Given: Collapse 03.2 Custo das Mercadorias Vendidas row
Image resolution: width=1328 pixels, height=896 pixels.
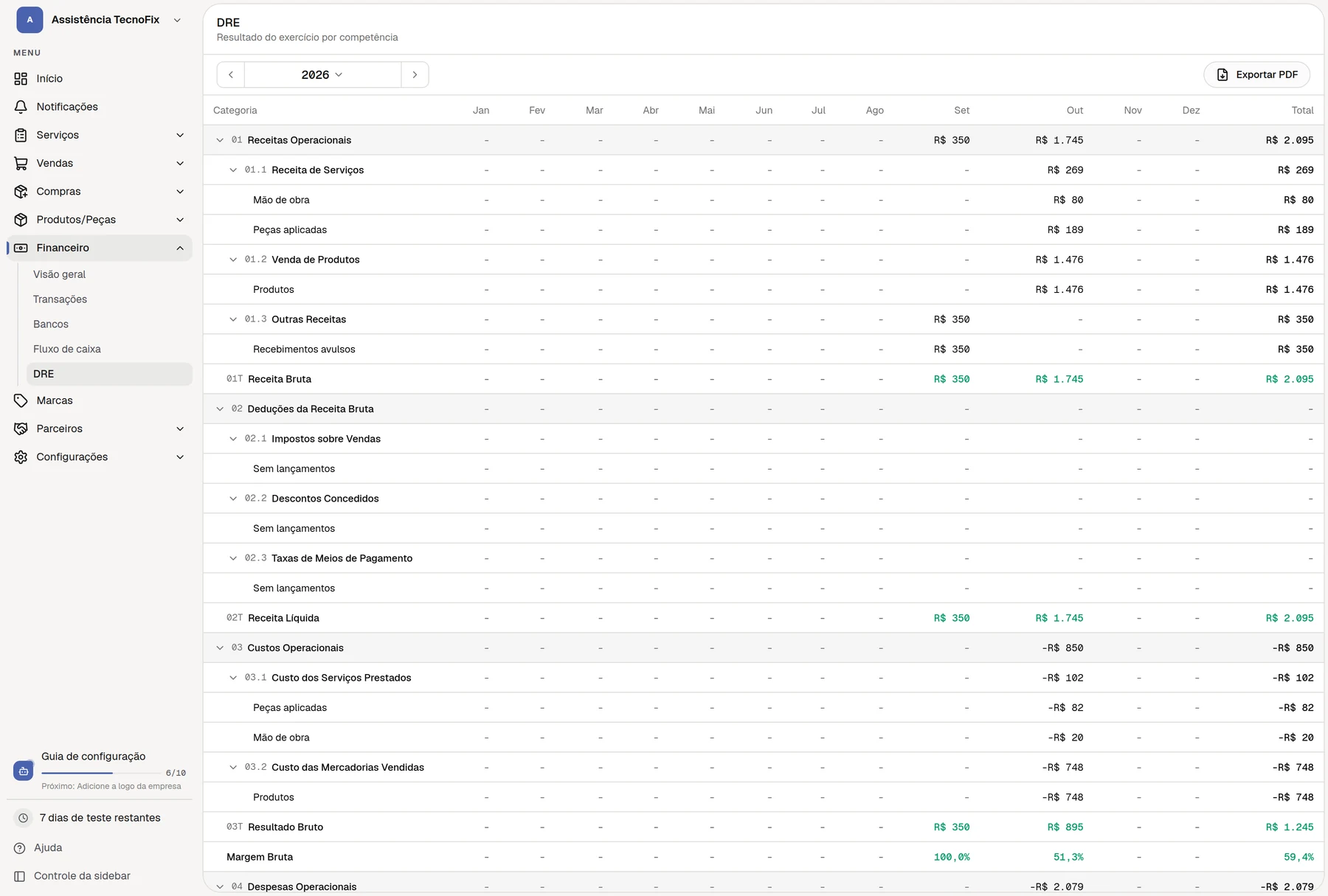Looking at the screenshot, I should 233,768.
